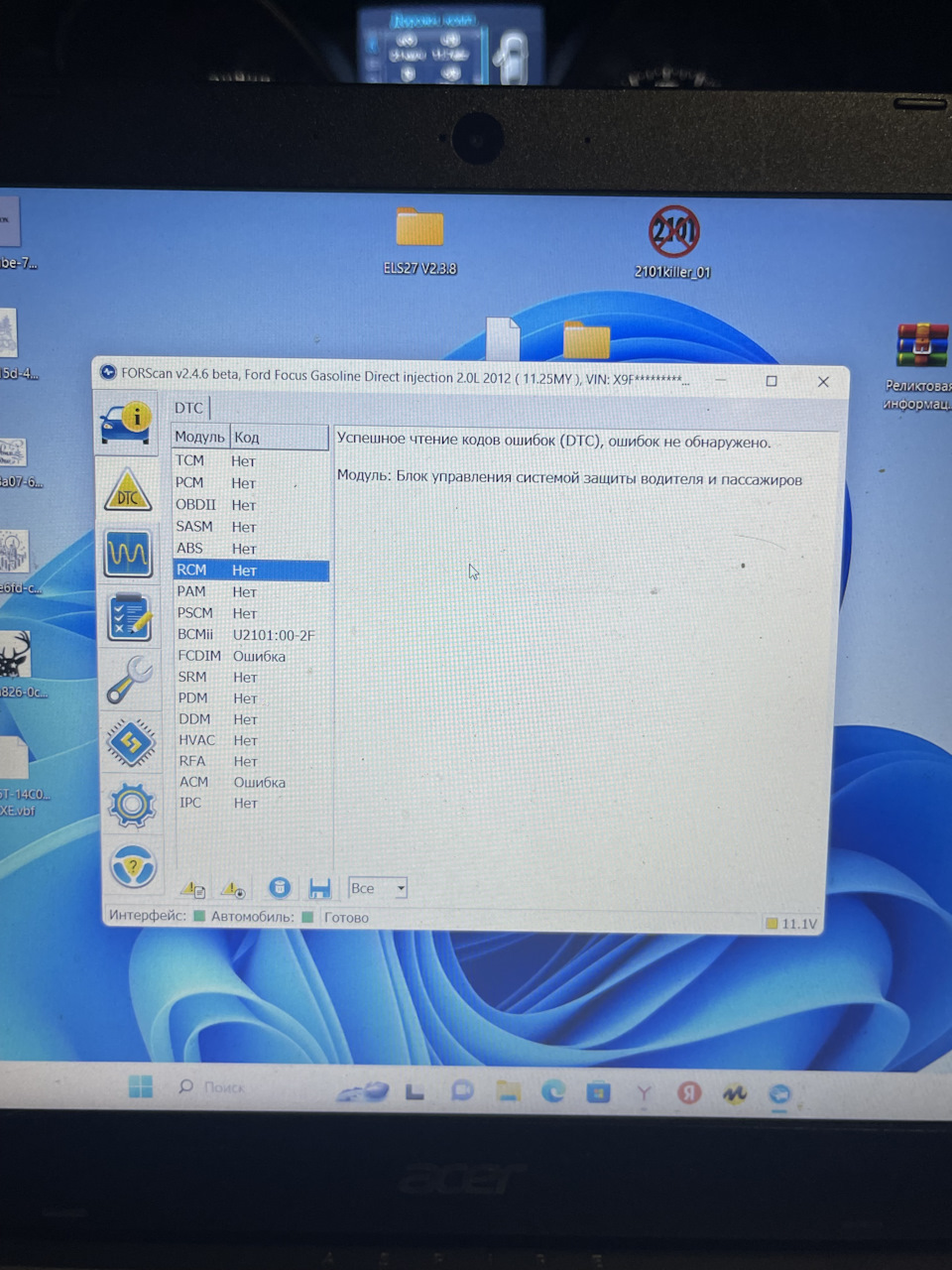Select the HVAC module row
The width and height of the screenshot is (952, 1270).
click(251, 740)
